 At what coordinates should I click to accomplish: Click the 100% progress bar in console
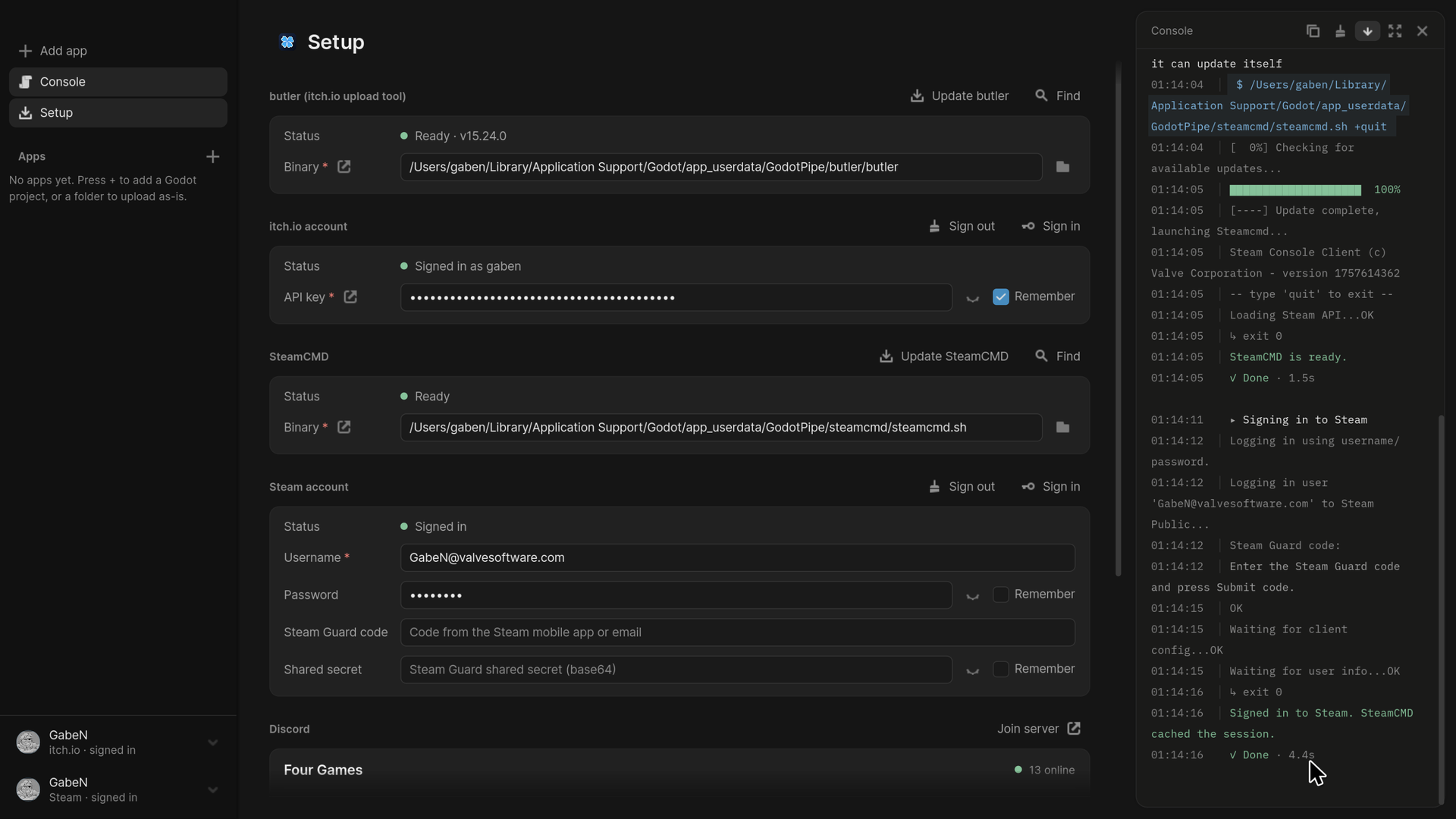(x=1294, y=190)
